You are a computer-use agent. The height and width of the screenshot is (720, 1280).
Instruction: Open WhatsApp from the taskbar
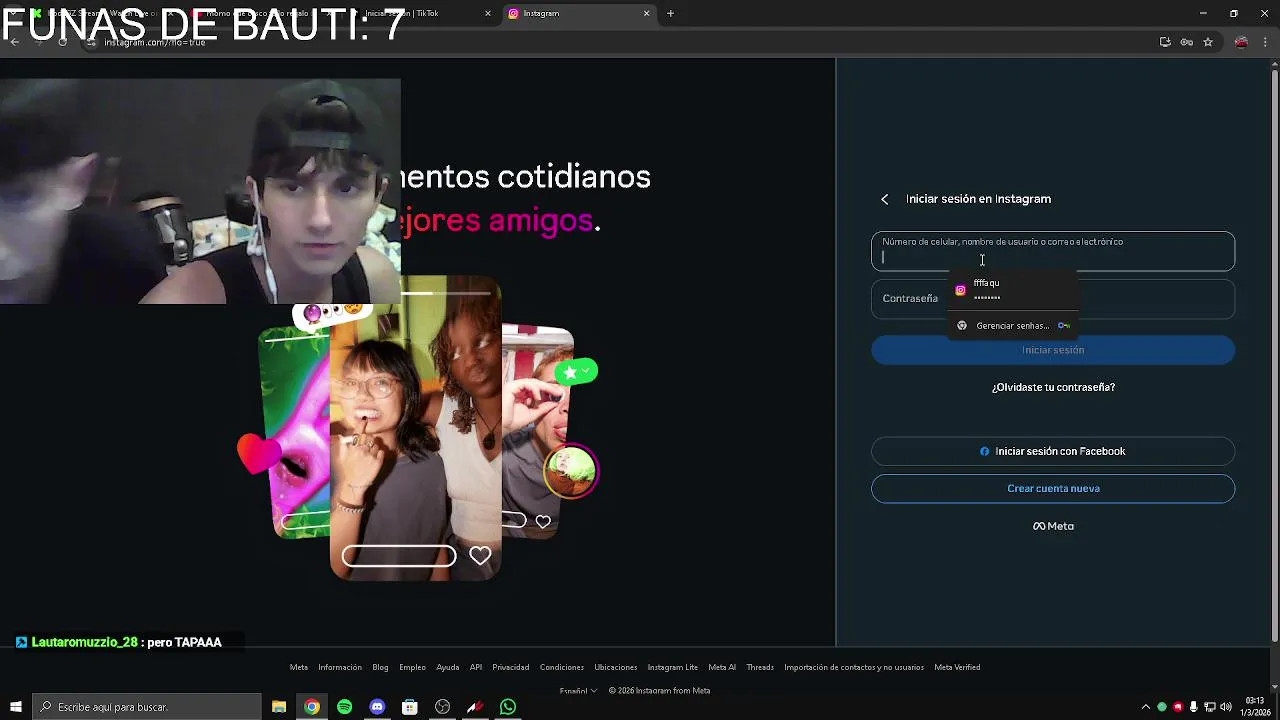coord(508,707)
